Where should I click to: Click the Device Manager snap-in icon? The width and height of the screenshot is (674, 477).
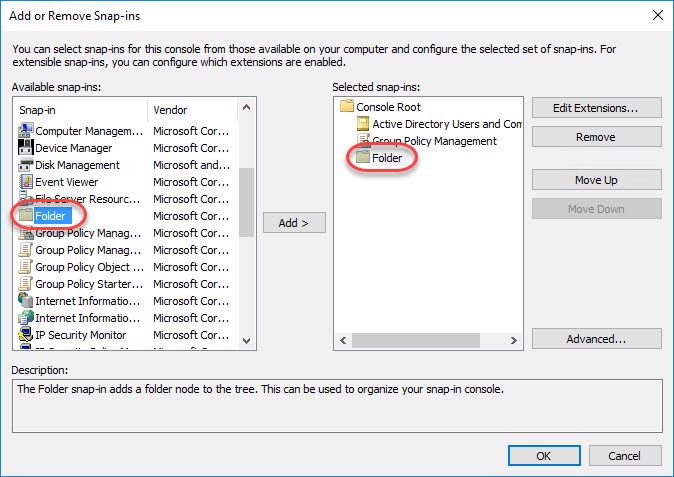pyautogui.click(x=26, y=147)
